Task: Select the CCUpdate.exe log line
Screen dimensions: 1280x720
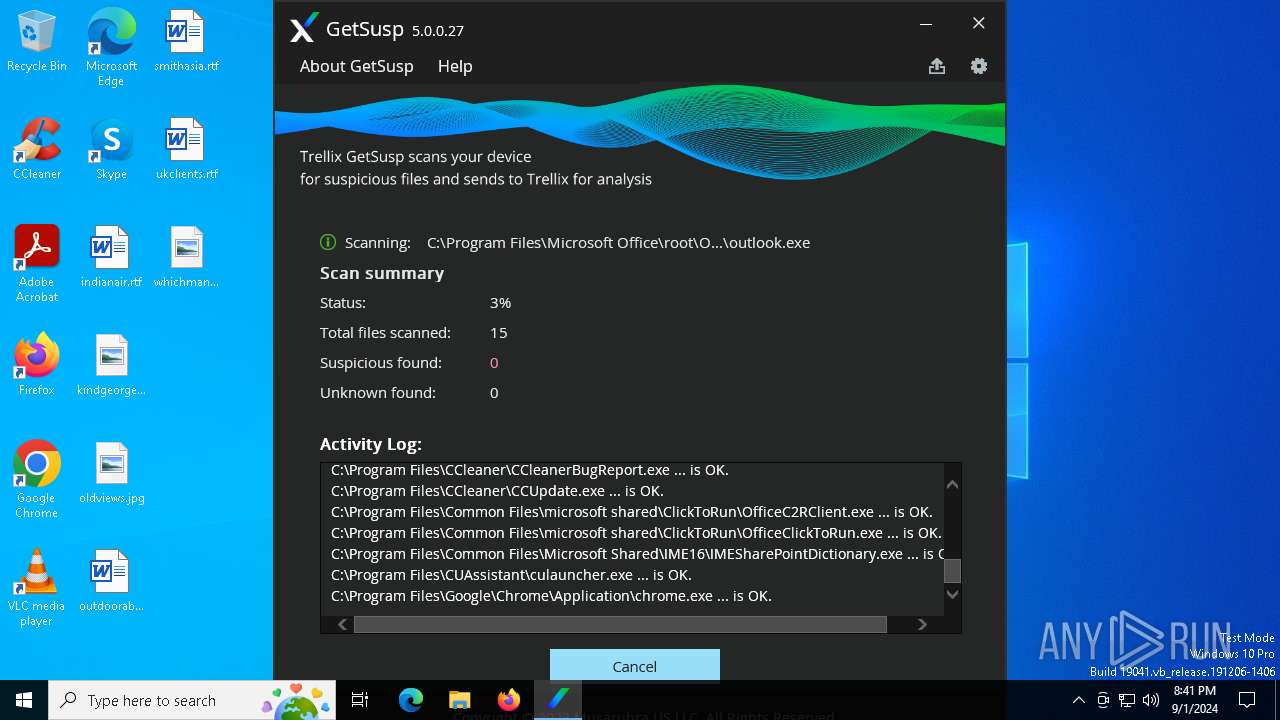Action: coord(497,491)
